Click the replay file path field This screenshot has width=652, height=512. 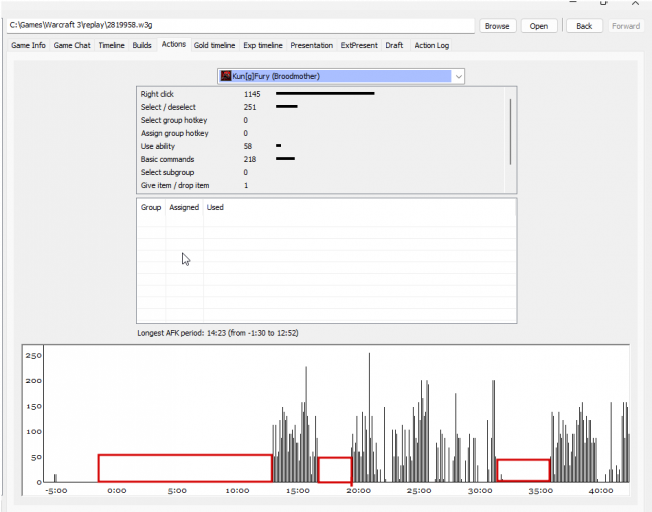click(240, 25)
